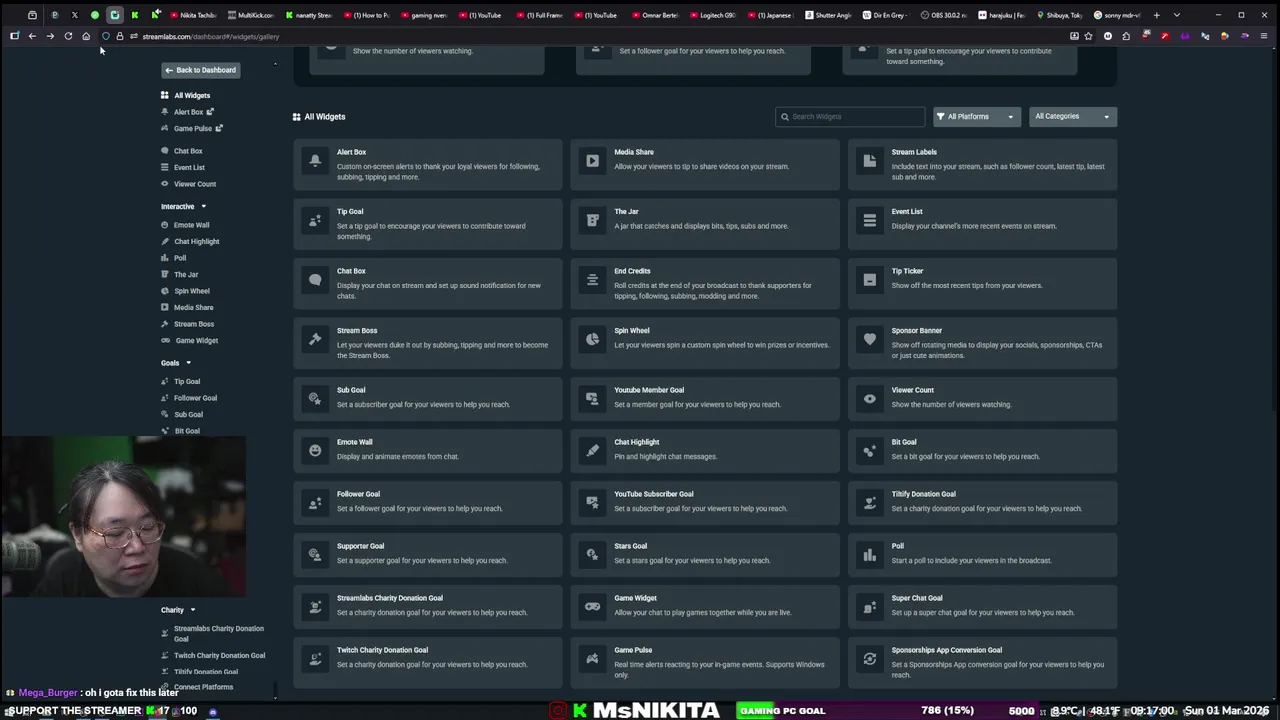The image size is (1280, 720).
Task: Open the Bit Goal widget card
Action: tap(982, 450)
